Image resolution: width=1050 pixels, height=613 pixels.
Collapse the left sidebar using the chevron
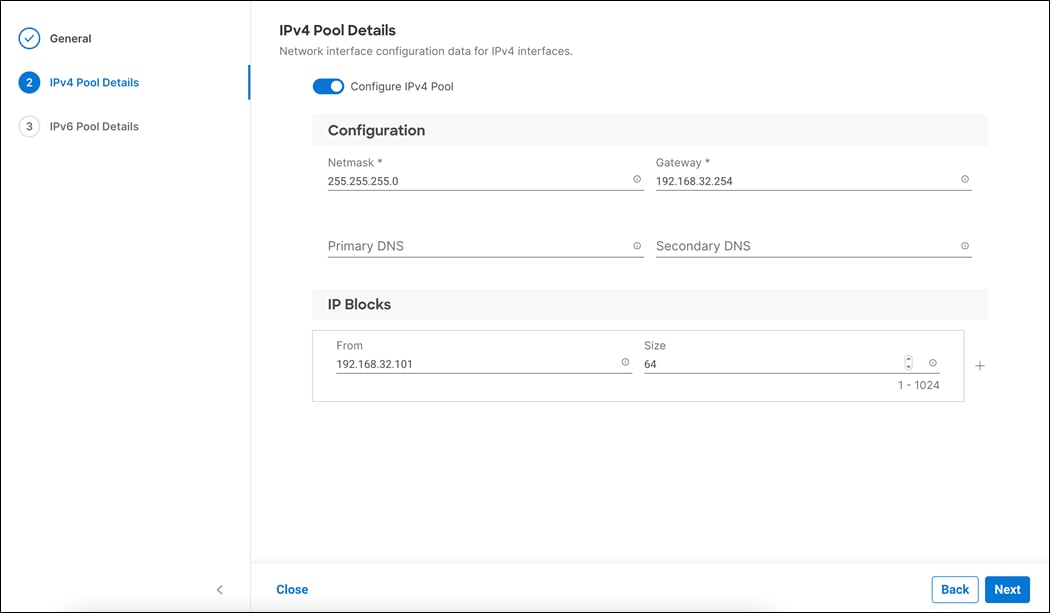click(x=219, y=590)
